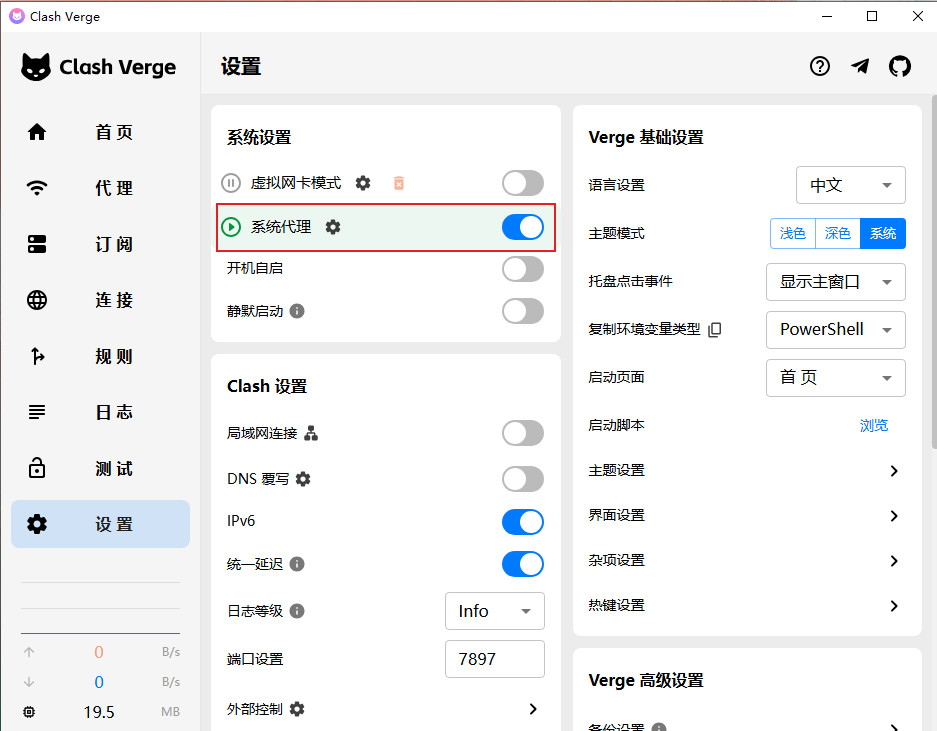Viewport: 937px width, 731px height.
Task: Turn off the IPv6 toggle
Action: (522, 521)
